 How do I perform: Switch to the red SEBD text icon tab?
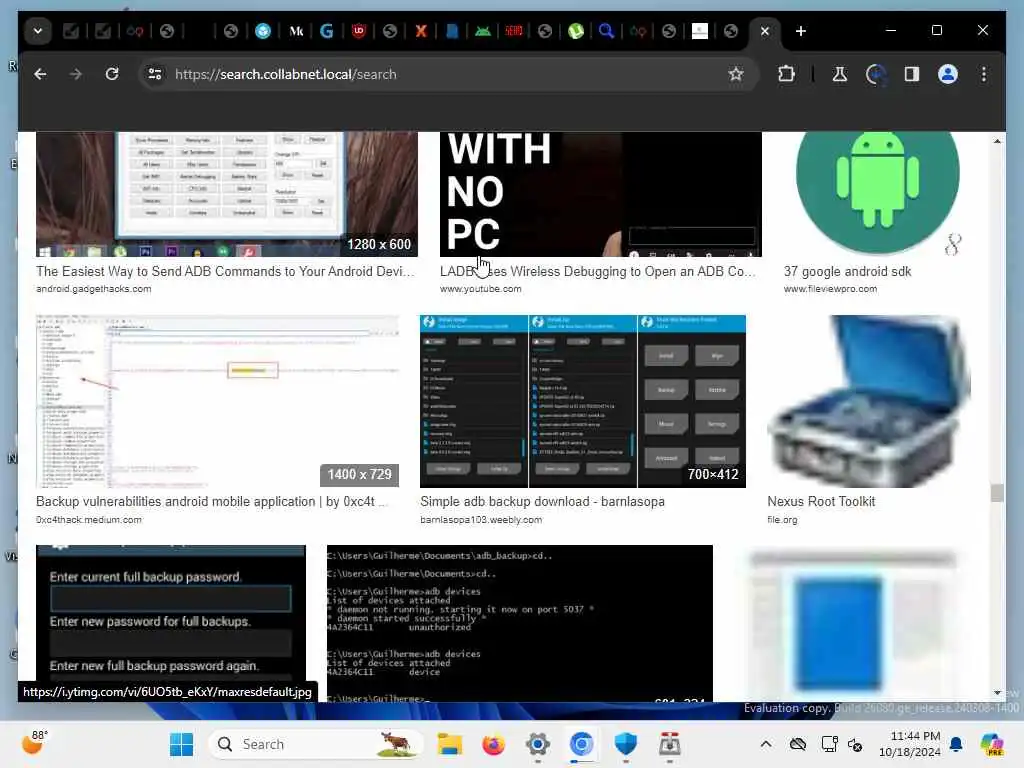click(x=514, y=31)
